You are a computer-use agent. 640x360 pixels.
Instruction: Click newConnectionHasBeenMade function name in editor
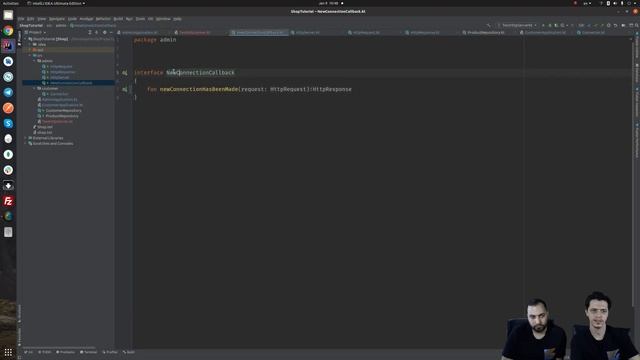tap(199, 89)
